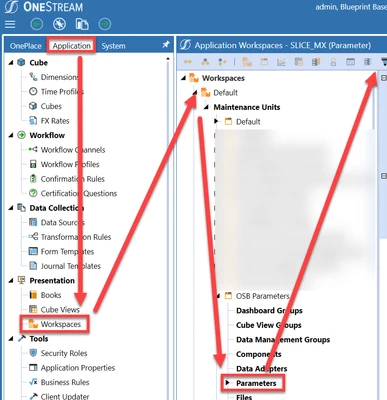
Task: Open Workflow Channels
Action: click(73, 150)
